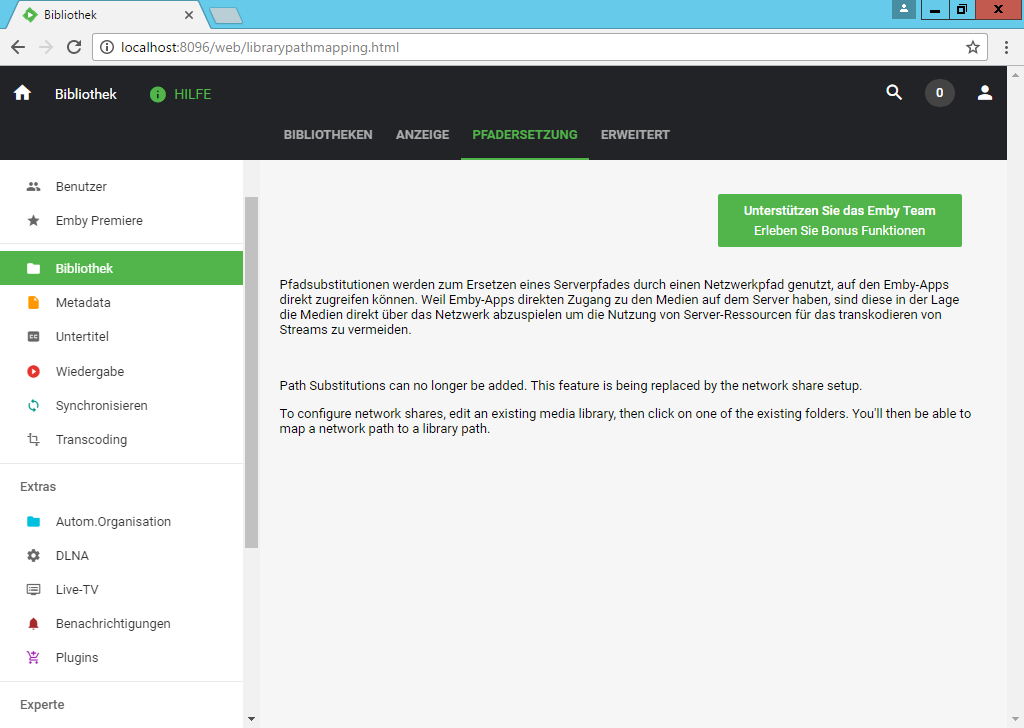Click the red play icon beside Wiedergabe
This screenshot has height=728, width=1024.
pyautogui.click(x=33, y=372)
